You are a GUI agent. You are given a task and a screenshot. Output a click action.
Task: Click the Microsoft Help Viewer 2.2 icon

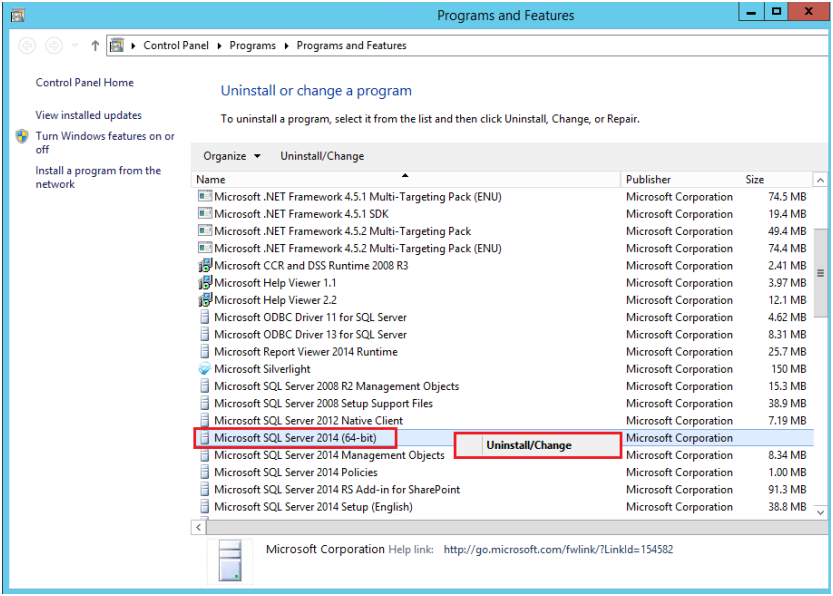point(205,300)
